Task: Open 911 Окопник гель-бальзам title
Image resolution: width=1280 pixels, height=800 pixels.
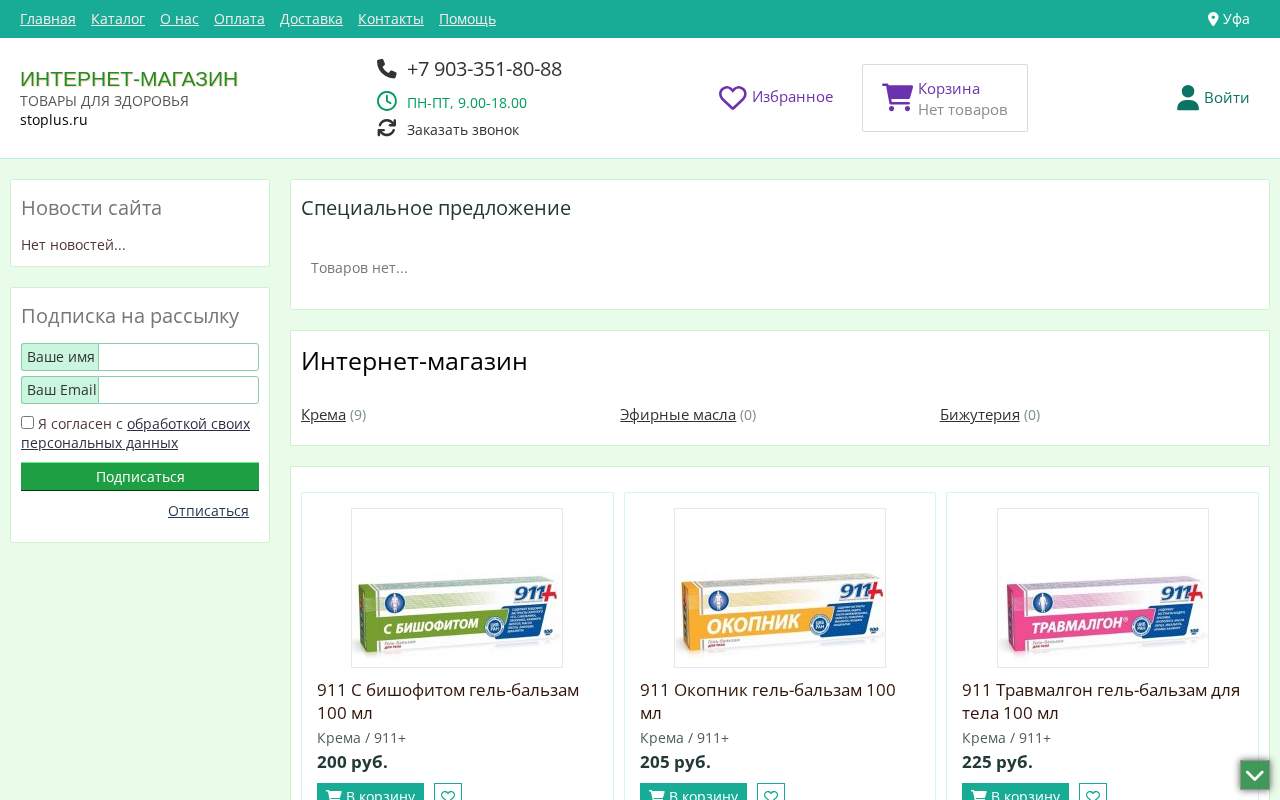Action: tap(768, 701)
